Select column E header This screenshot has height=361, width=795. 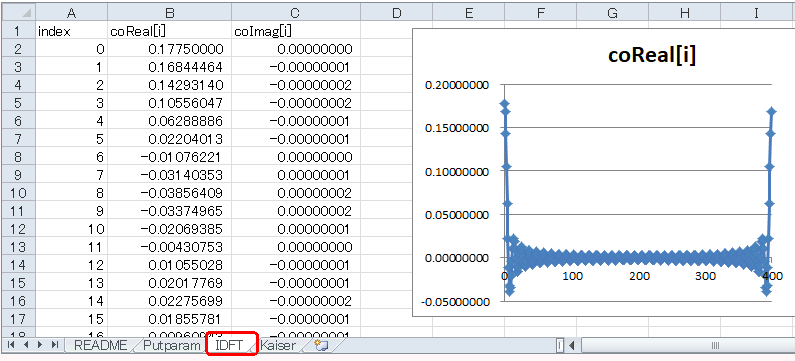pyautogui.click(x=468, y=12)
